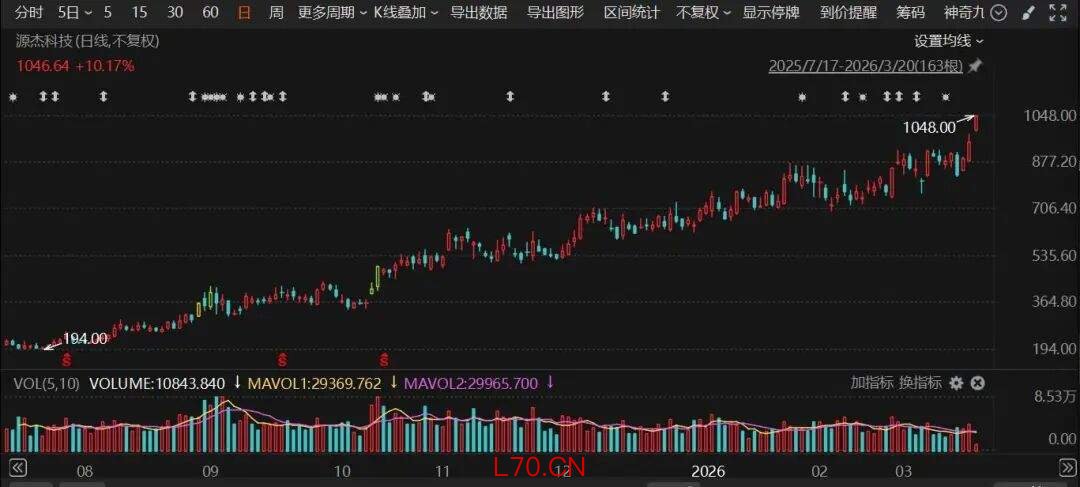
Task: Switch to the 分时 intraday tab
Action: 30,13
